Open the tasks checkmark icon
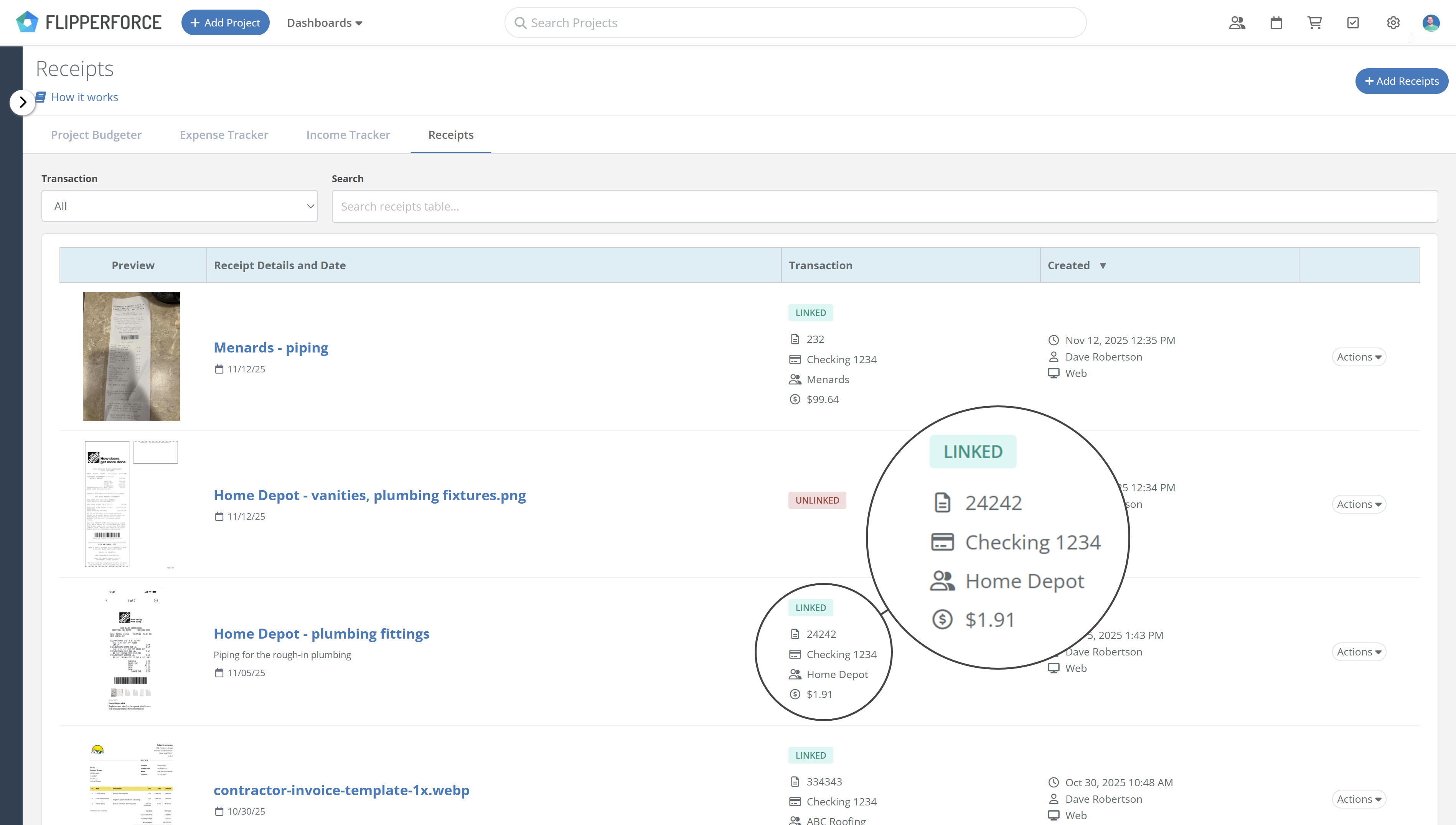 (1353, 23)
